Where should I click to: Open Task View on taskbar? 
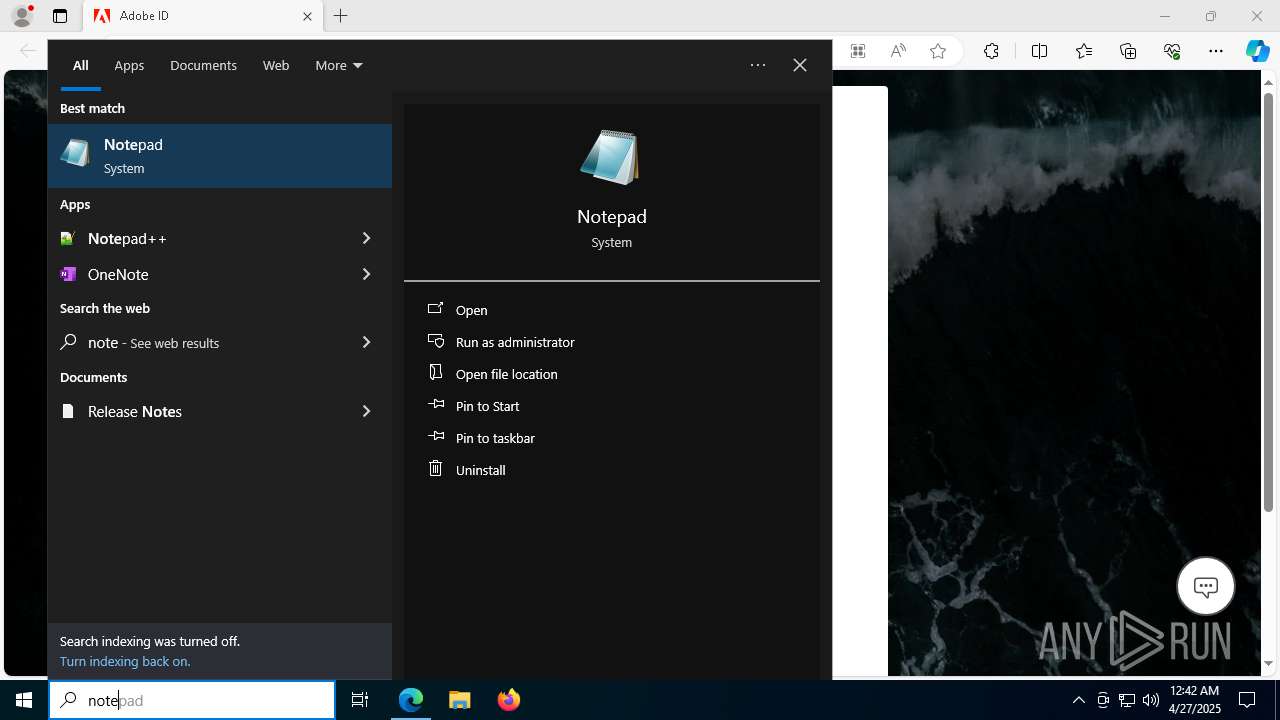point(360,700)
